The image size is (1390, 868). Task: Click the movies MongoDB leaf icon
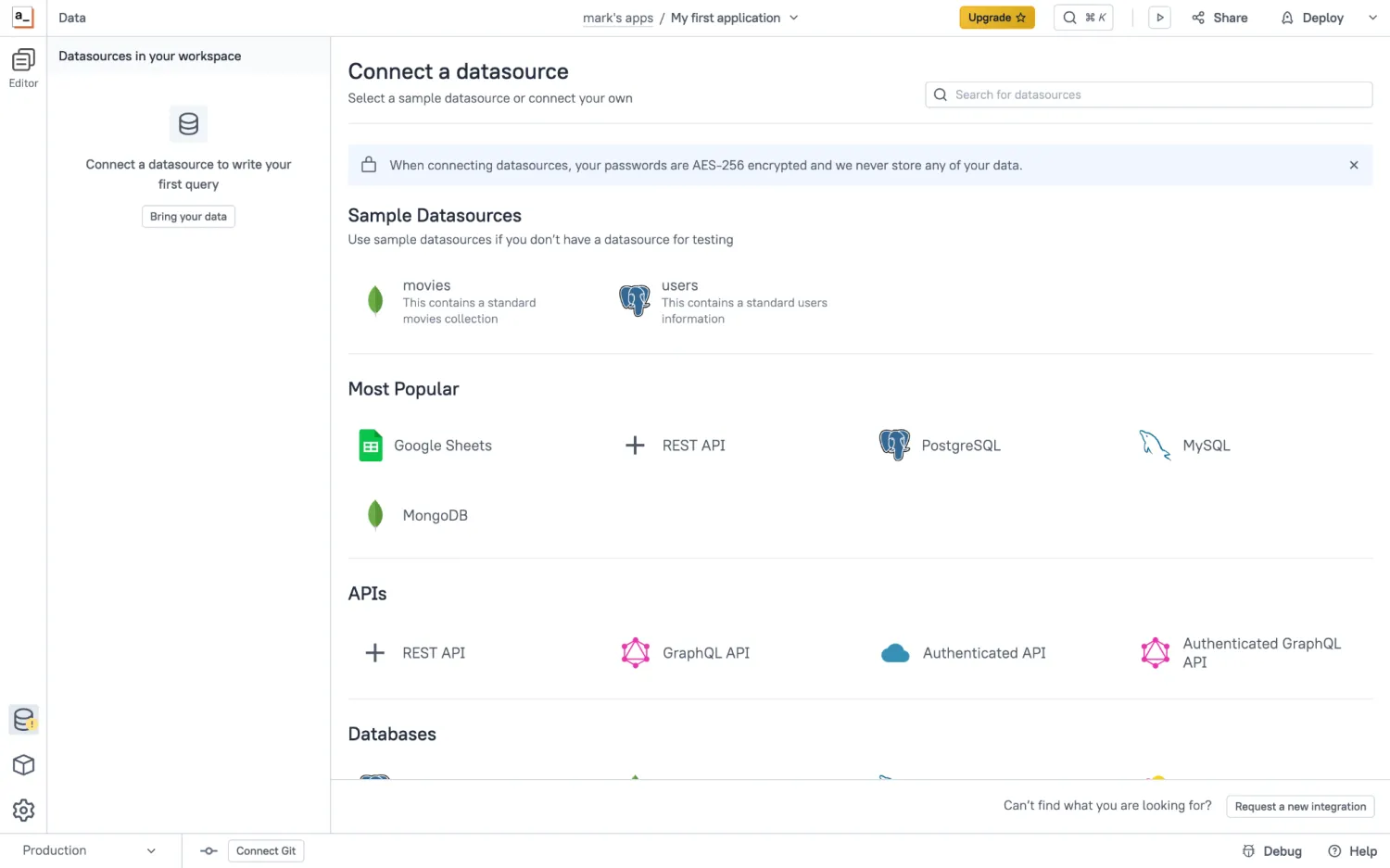(x=375, y=301)
